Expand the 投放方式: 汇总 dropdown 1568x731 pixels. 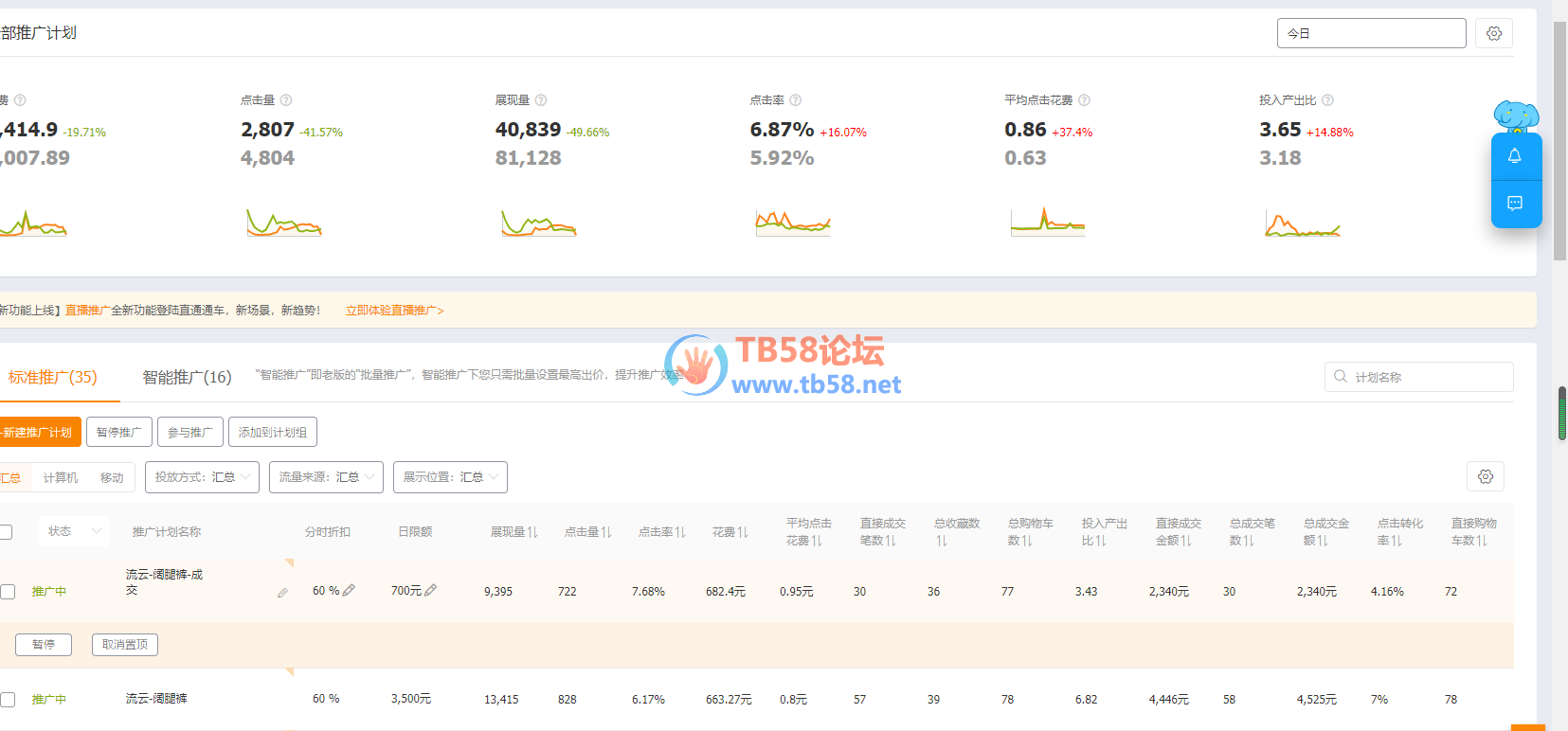point(202,477)
